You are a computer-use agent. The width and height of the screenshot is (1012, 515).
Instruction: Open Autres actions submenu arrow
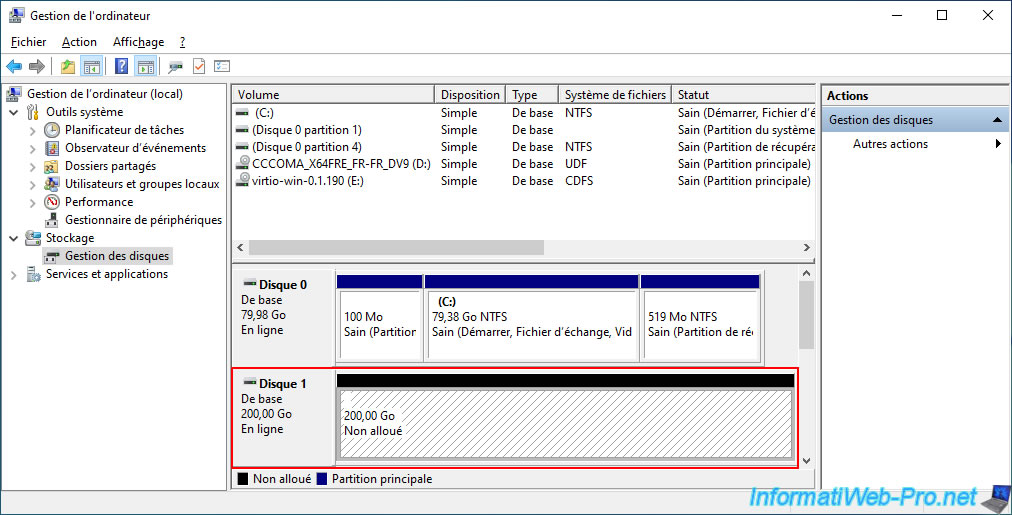coord(998,144)
